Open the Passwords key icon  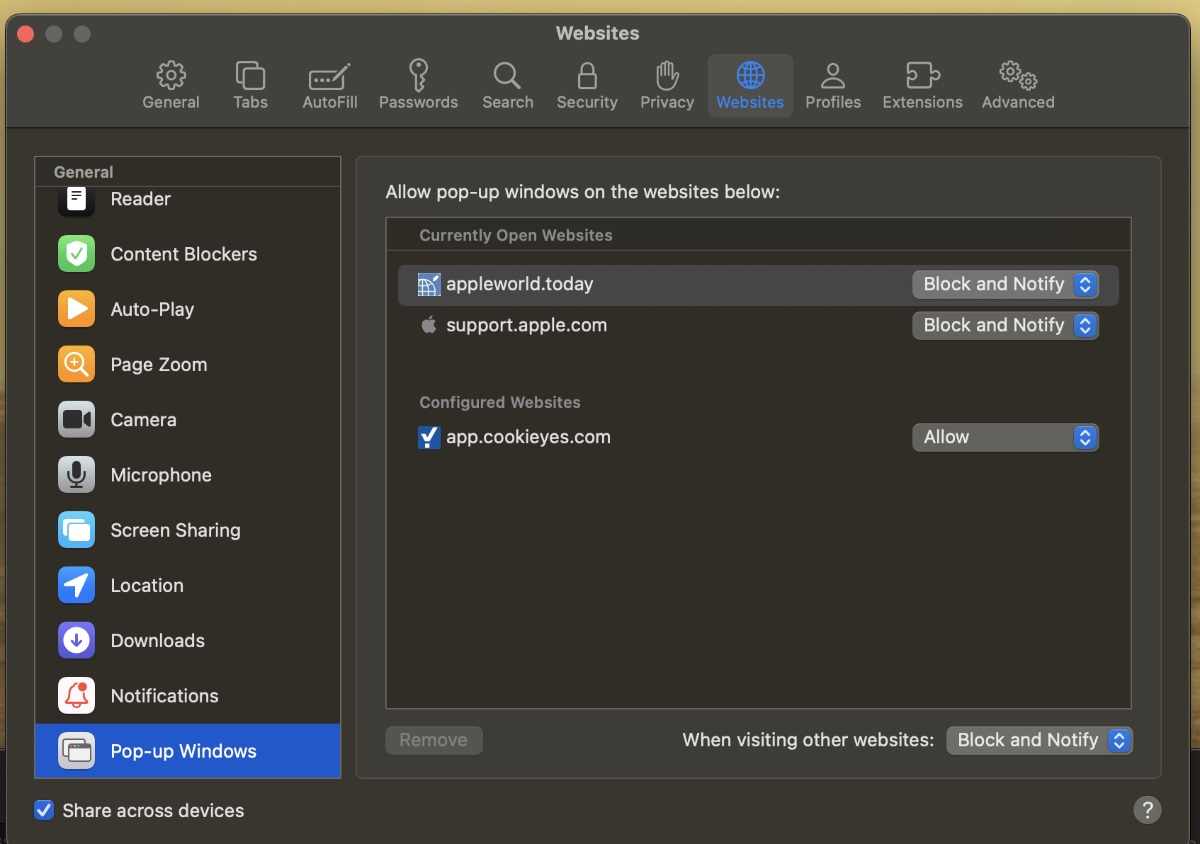tap(418, 75)
